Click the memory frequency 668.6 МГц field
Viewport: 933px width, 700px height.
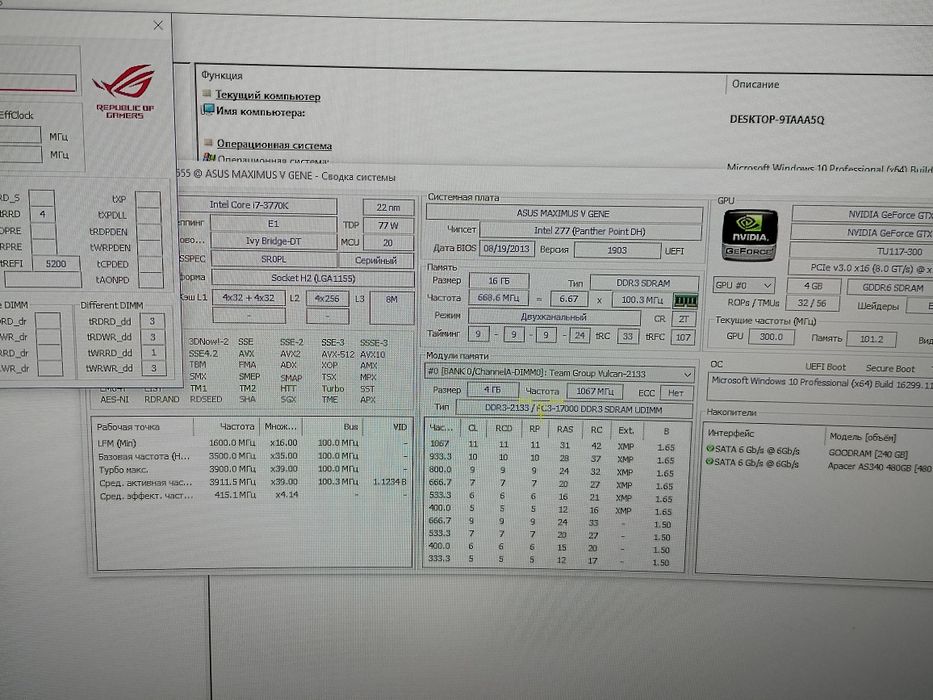tap(499, 298)
